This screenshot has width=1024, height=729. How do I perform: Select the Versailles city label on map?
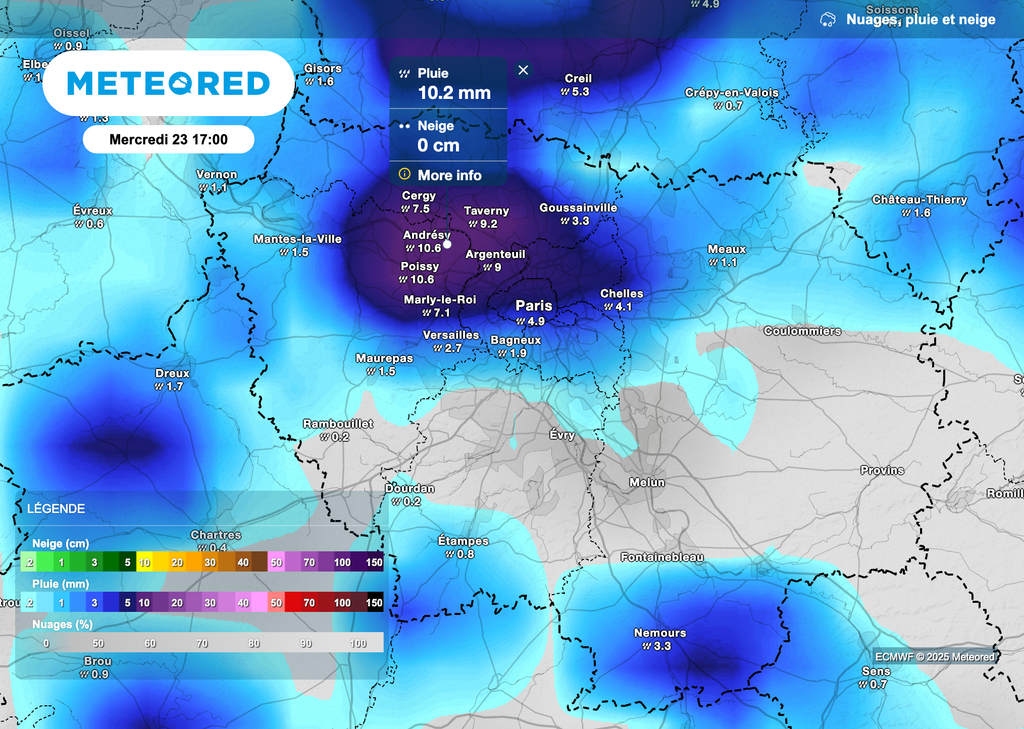point(451,335)
